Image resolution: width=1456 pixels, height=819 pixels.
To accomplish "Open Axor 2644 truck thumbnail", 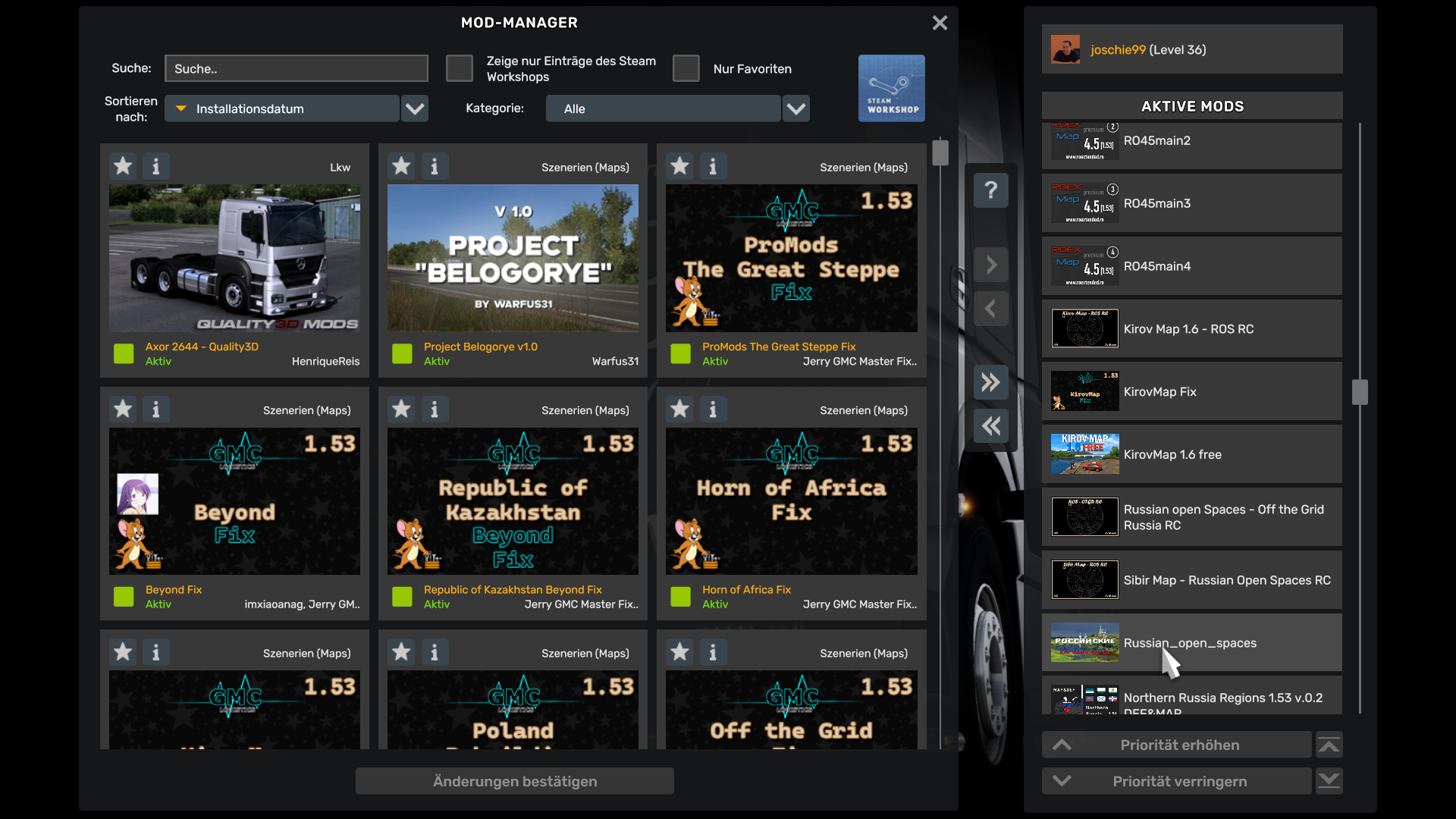I will click(234, 258).
